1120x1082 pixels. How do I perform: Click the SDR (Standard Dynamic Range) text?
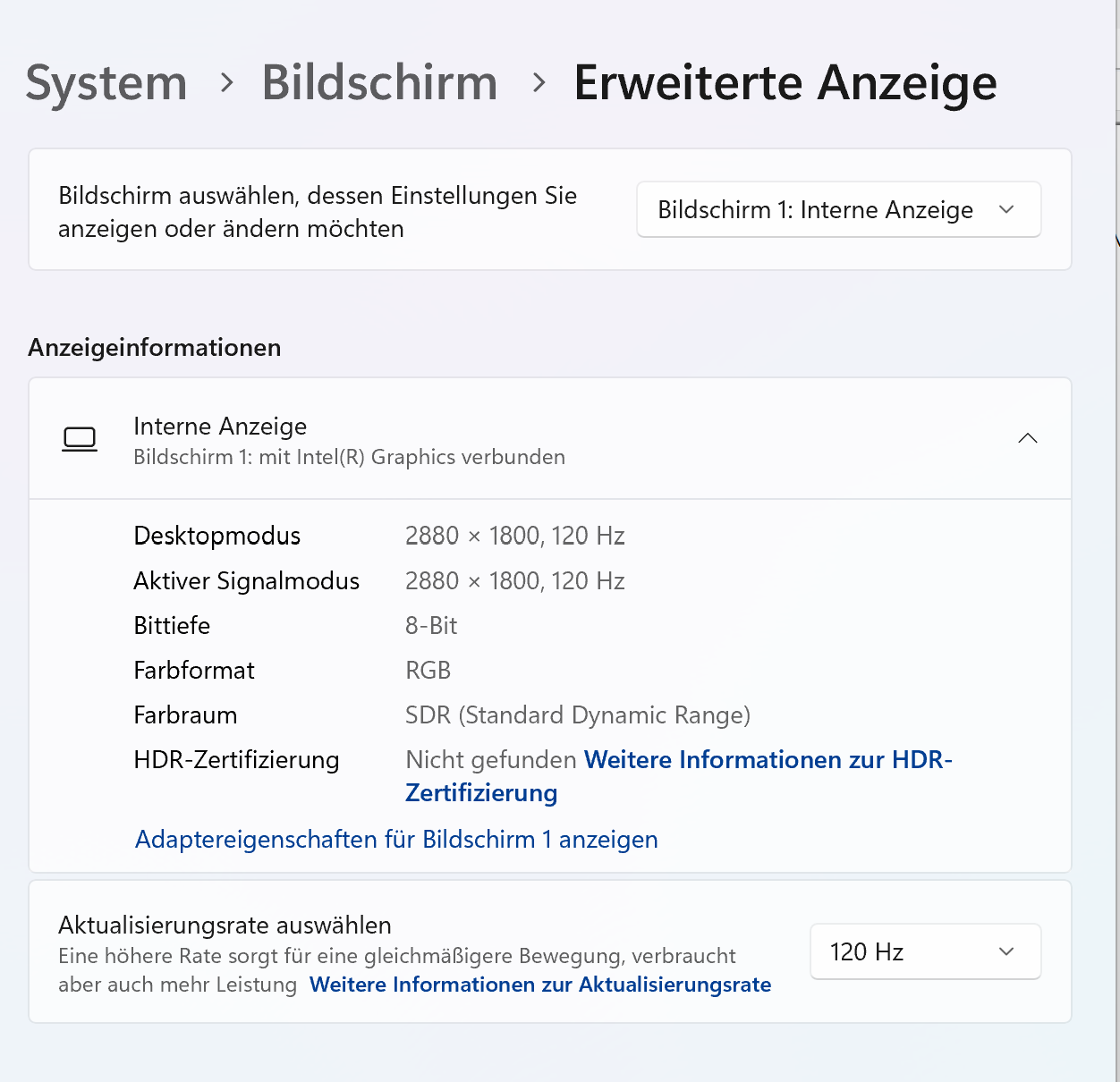[x=578, y=715]
